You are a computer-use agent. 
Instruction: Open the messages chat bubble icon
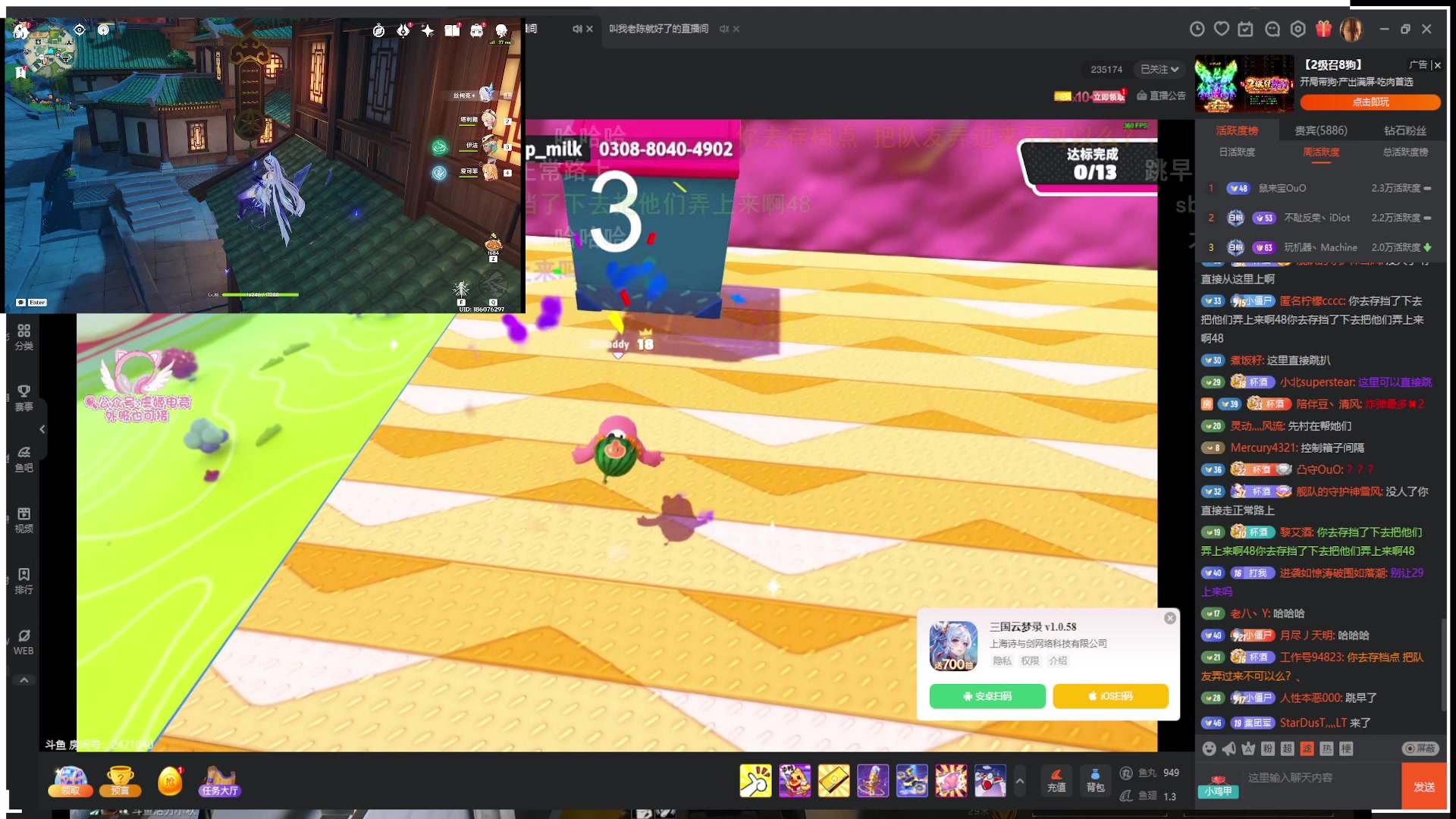(1272, 29)
